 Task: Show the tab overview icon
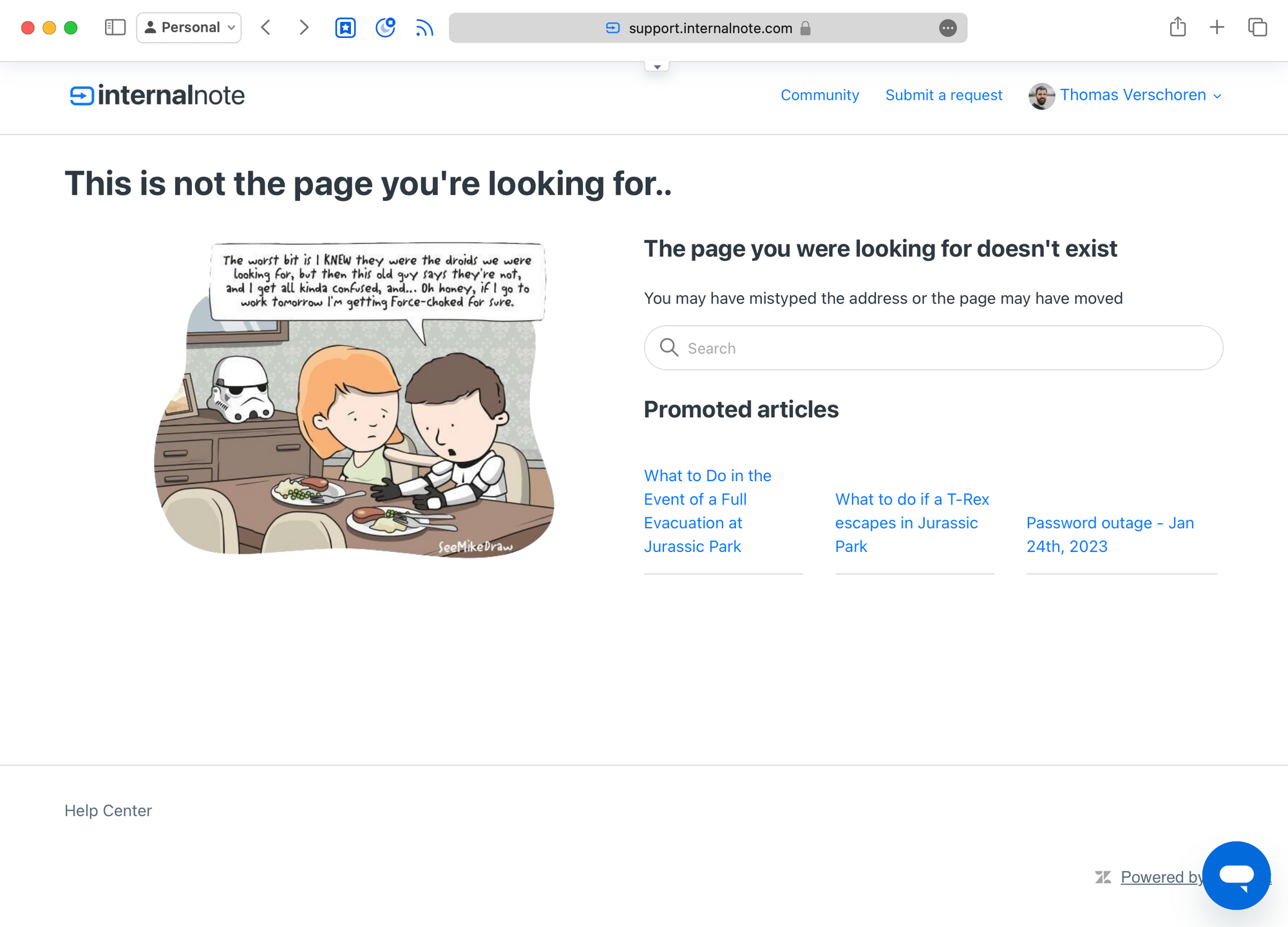tap(1257, 27)
